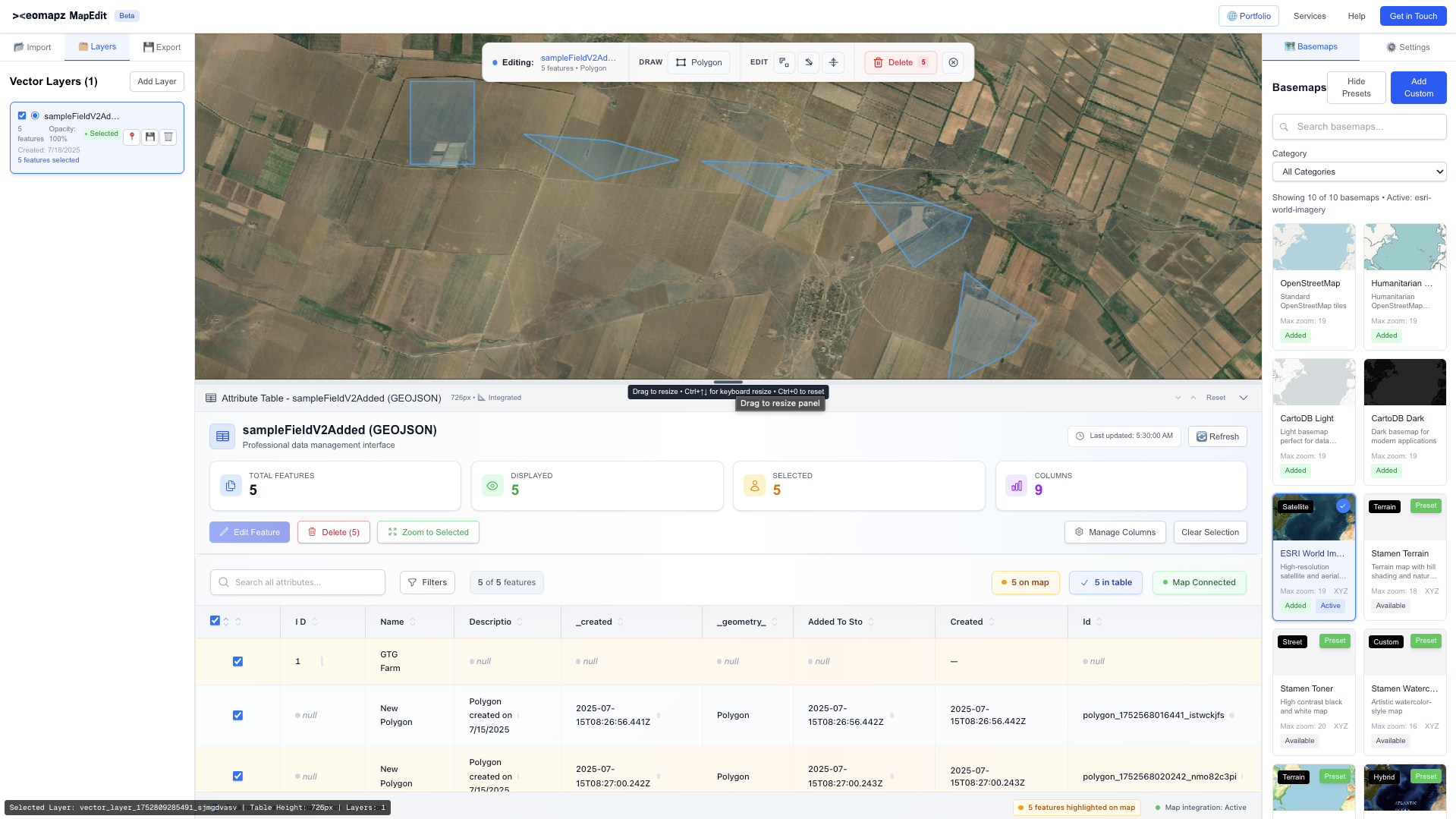Activate the Polygon draw tool
Image resolution: width=1456 pixels, height=819 pixels.
[699, 62]
